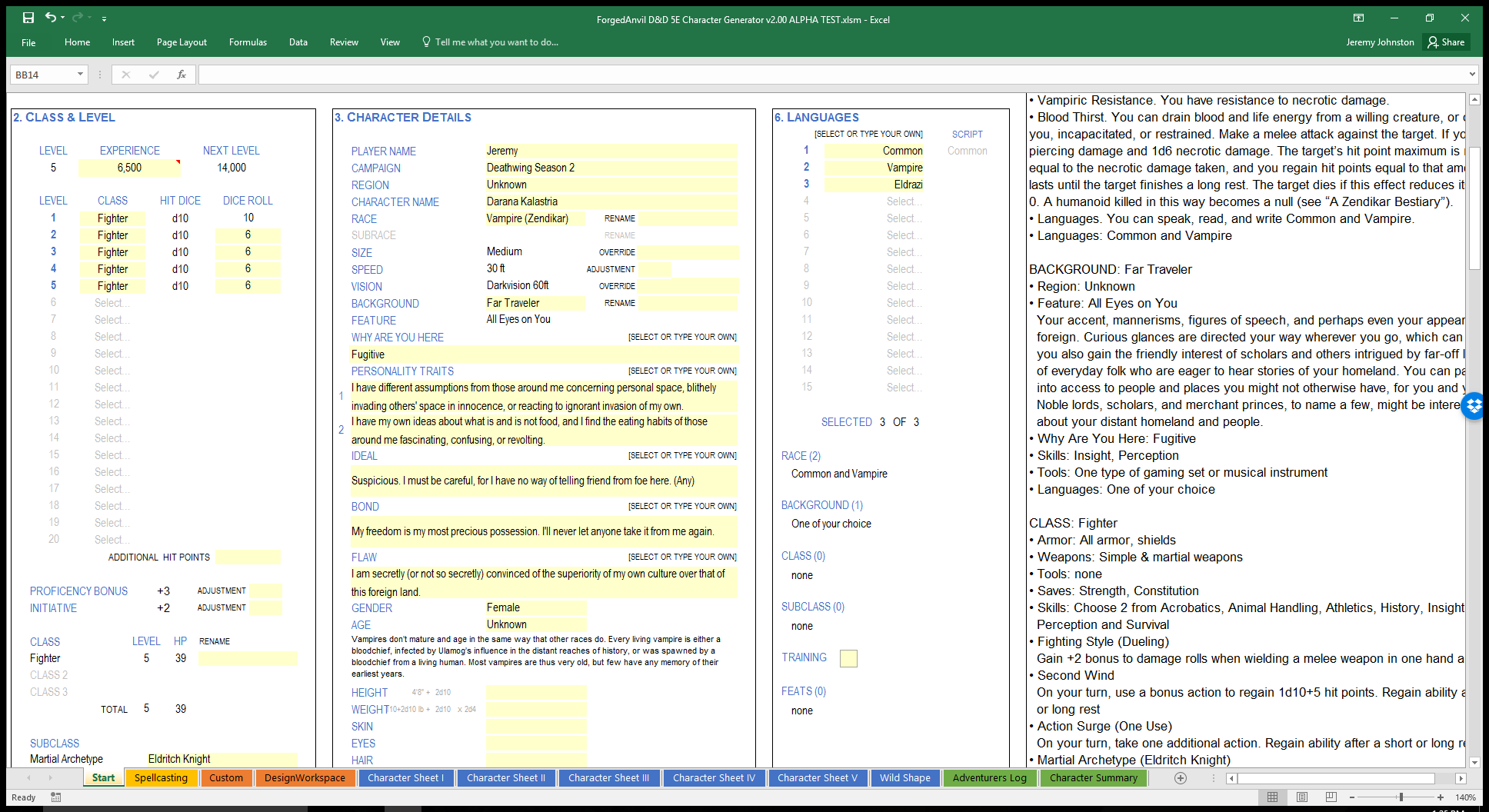Switch to Character Sheet I tab
Viewport: 1489px width, 812px height.
tap(406, 778)
